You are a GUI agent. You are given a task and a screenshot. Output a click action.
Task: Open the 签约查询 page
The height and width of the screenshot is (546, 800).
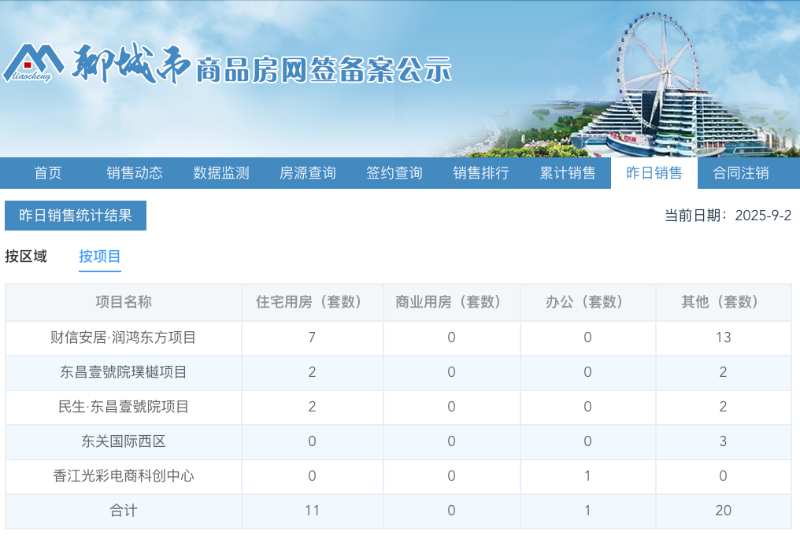[x=394, y=173]
